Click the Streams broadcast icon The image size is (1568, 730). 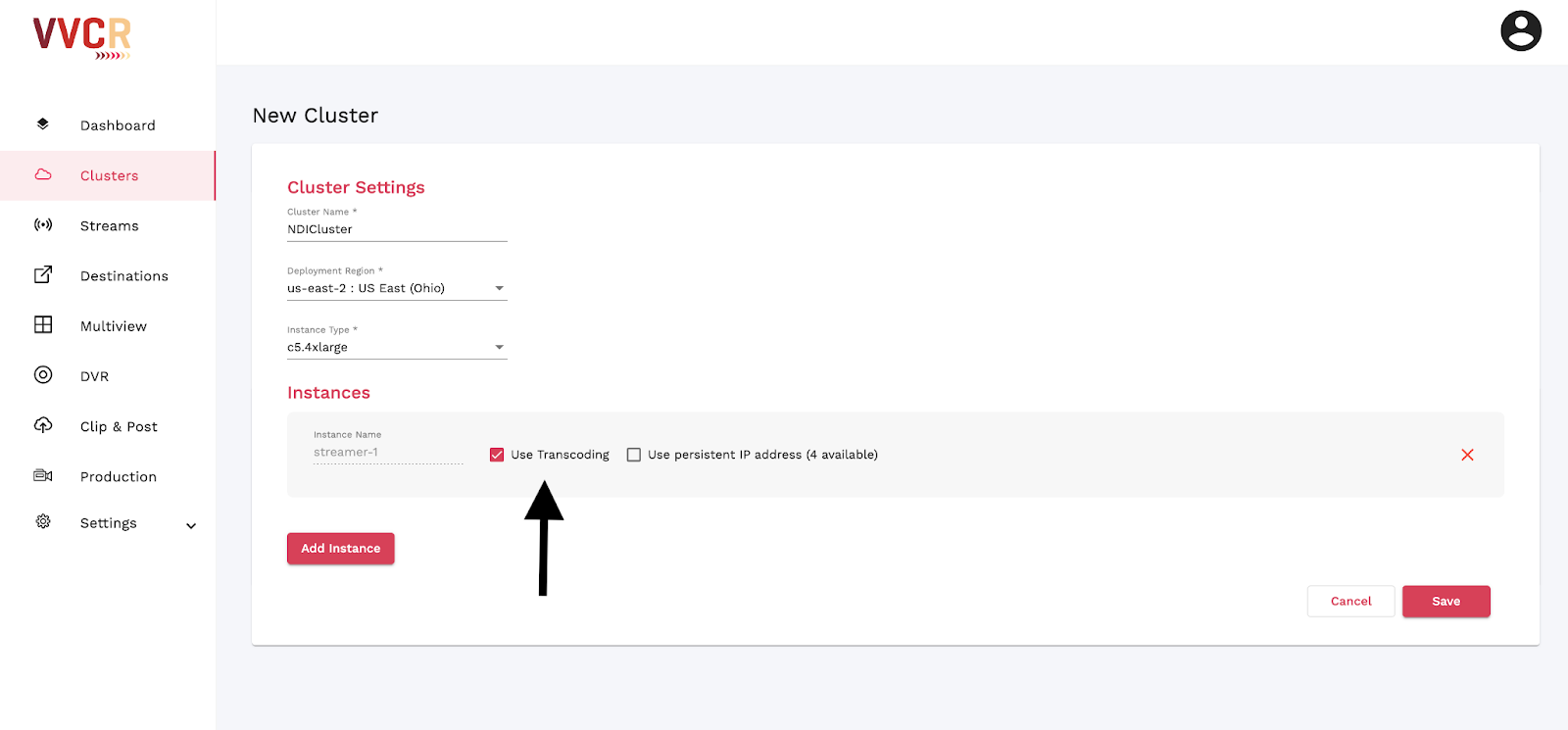click(x=43, y=224)
